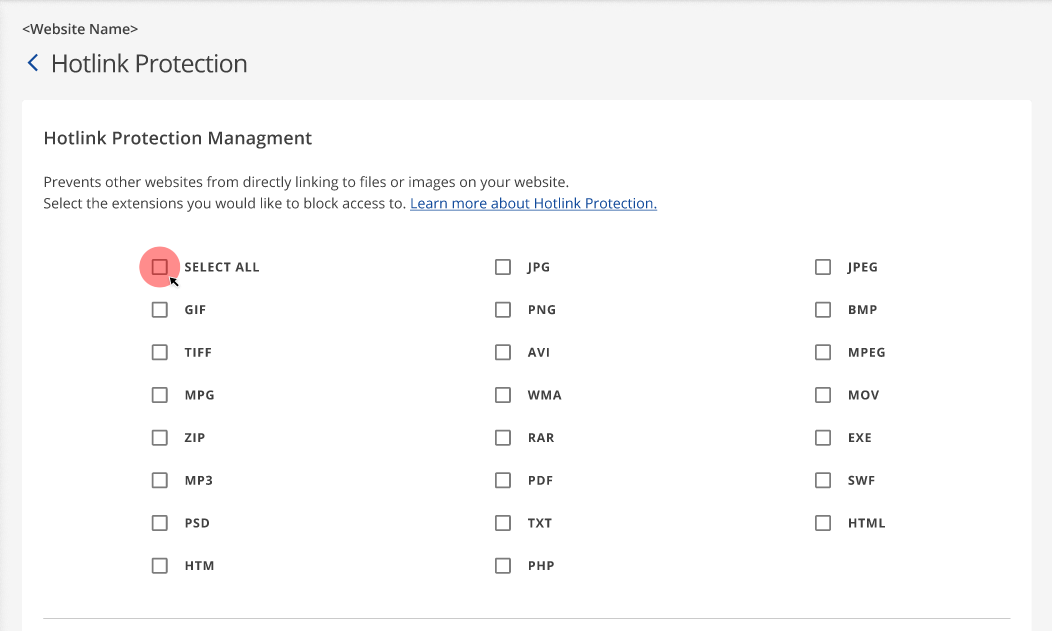Select the RAR checkbox

(x=503, y=437)
